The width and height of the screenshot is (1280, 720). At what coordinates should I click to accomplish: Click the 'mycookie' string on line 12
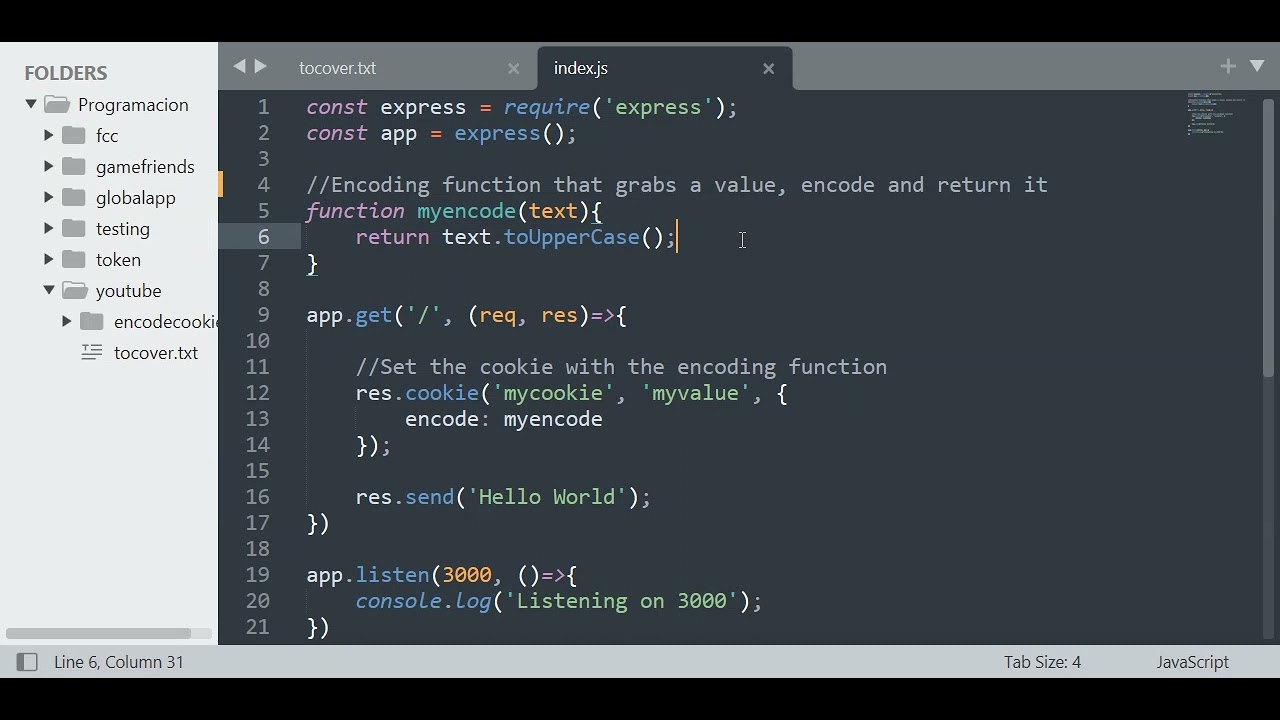tap(554, 393)
